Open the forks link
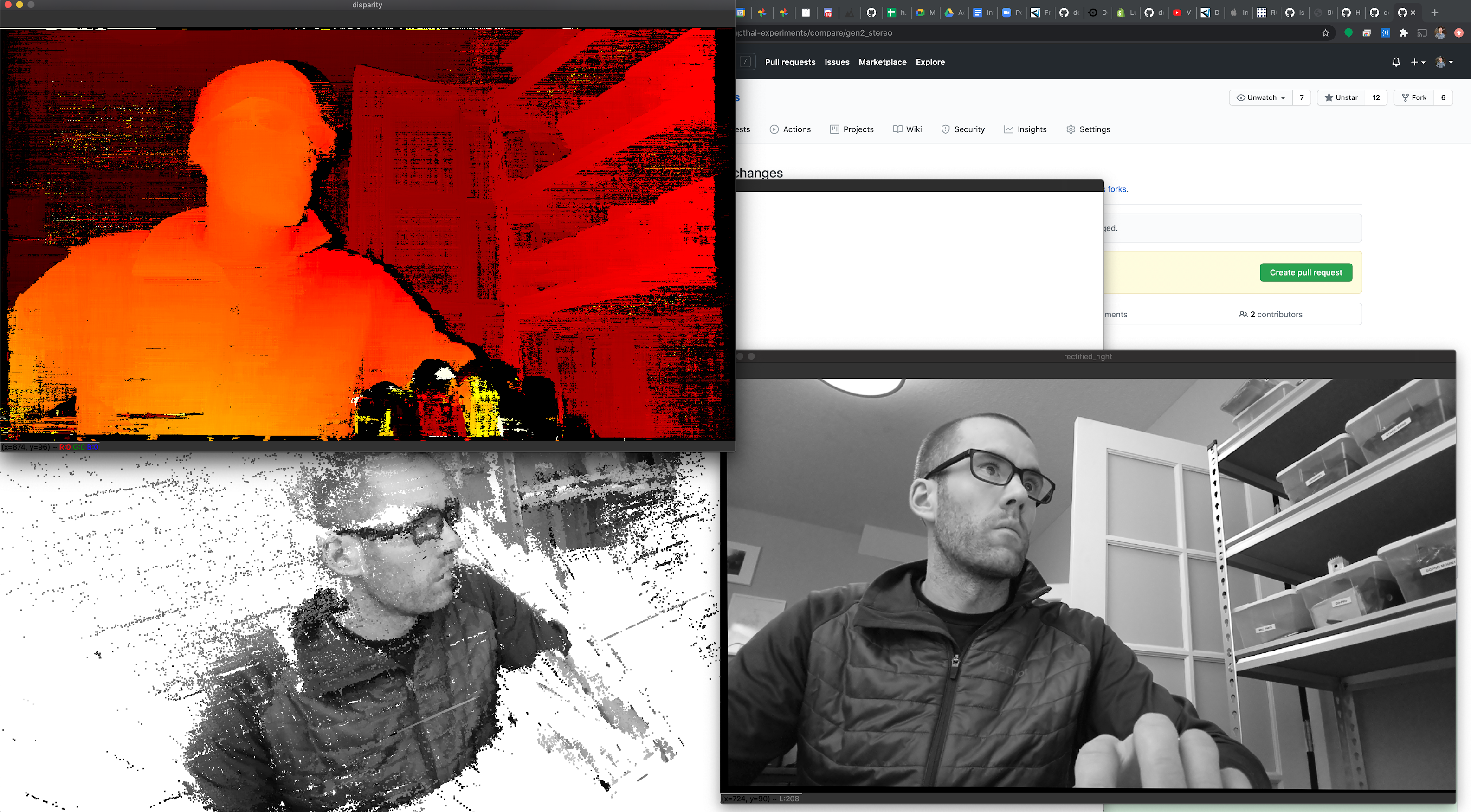 1117,189
